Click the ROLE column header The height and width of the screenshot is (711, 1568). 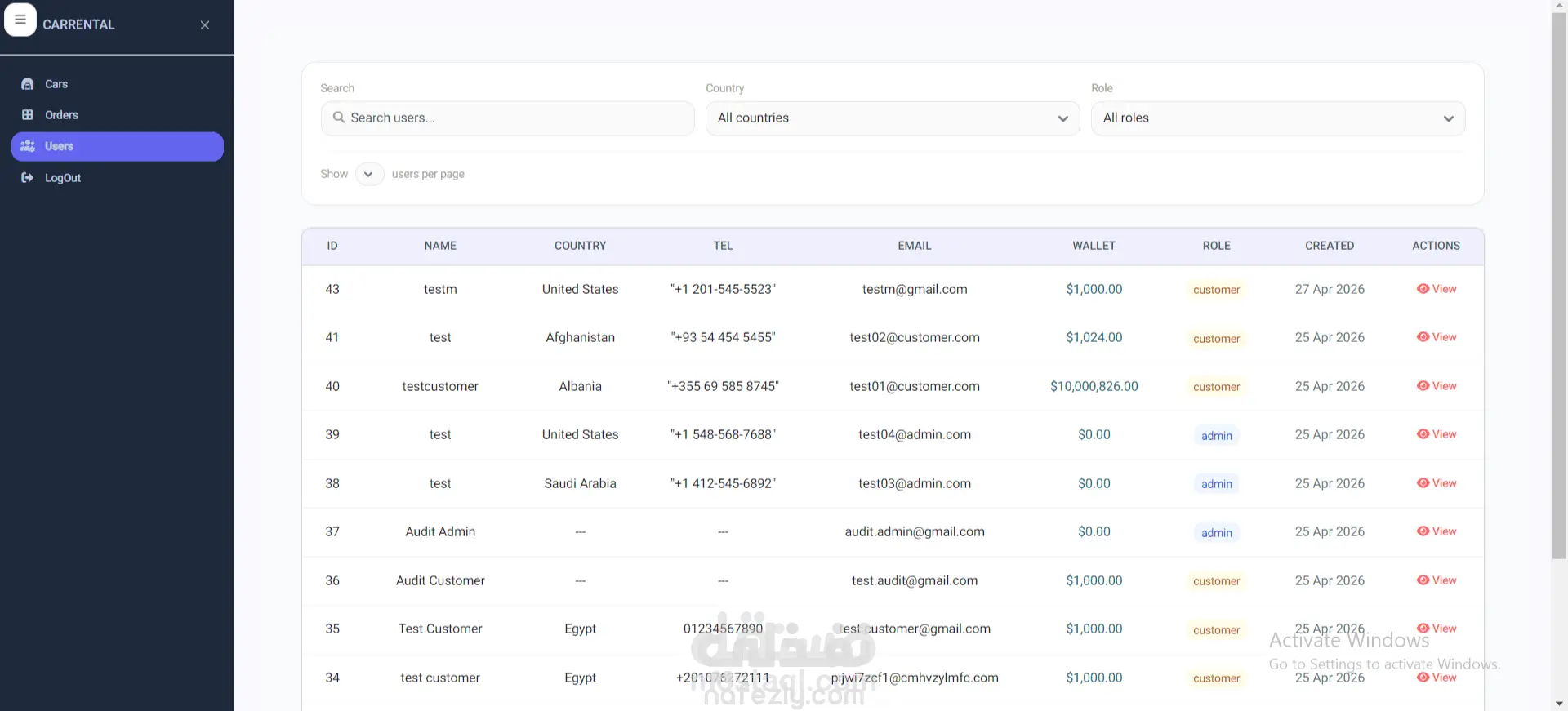(1217, 246)
